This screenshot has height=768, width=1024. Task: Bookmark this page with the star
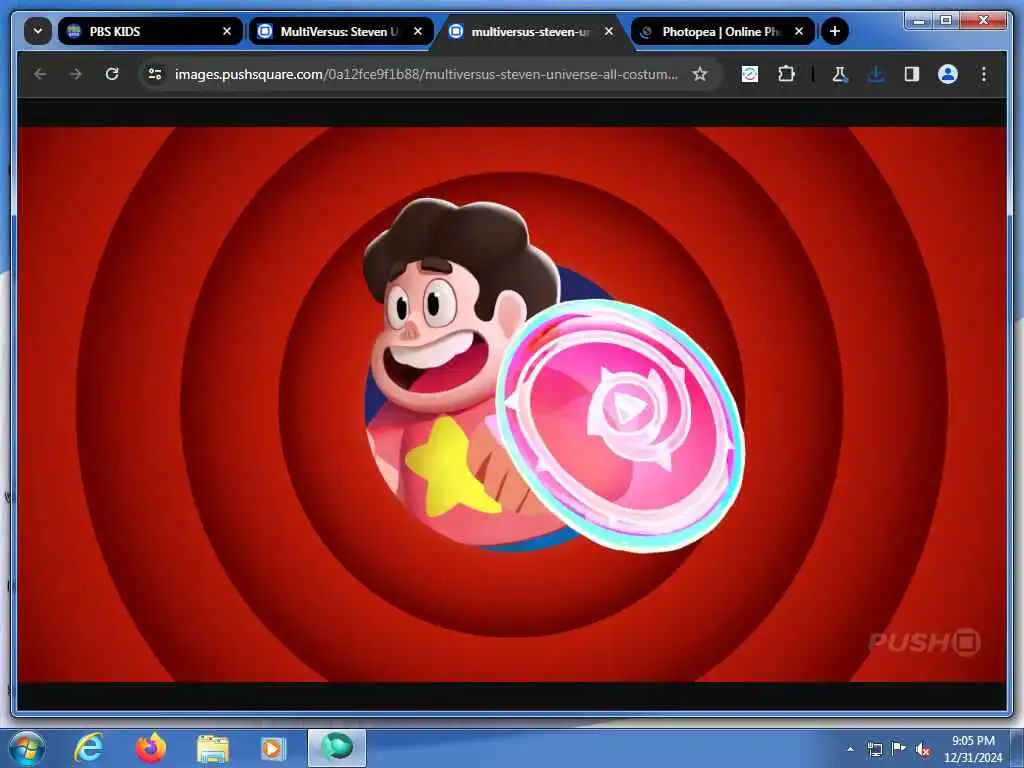pyautogui.click(x=699, y=74)
